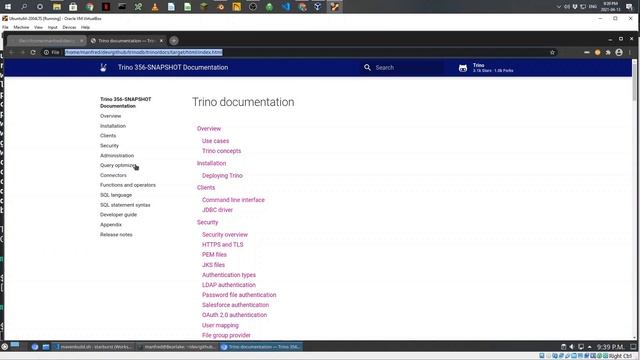Click the Trino bunny logo in header

coord(103,67)
